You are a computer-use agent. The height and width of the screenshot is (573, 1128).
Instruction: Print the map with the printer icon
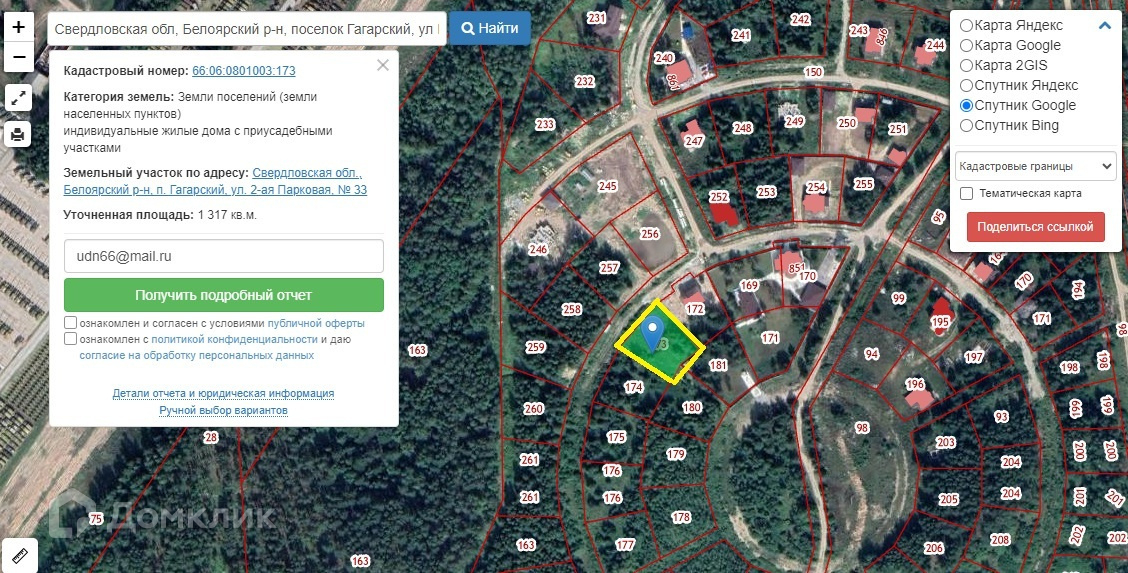point(18,134)
